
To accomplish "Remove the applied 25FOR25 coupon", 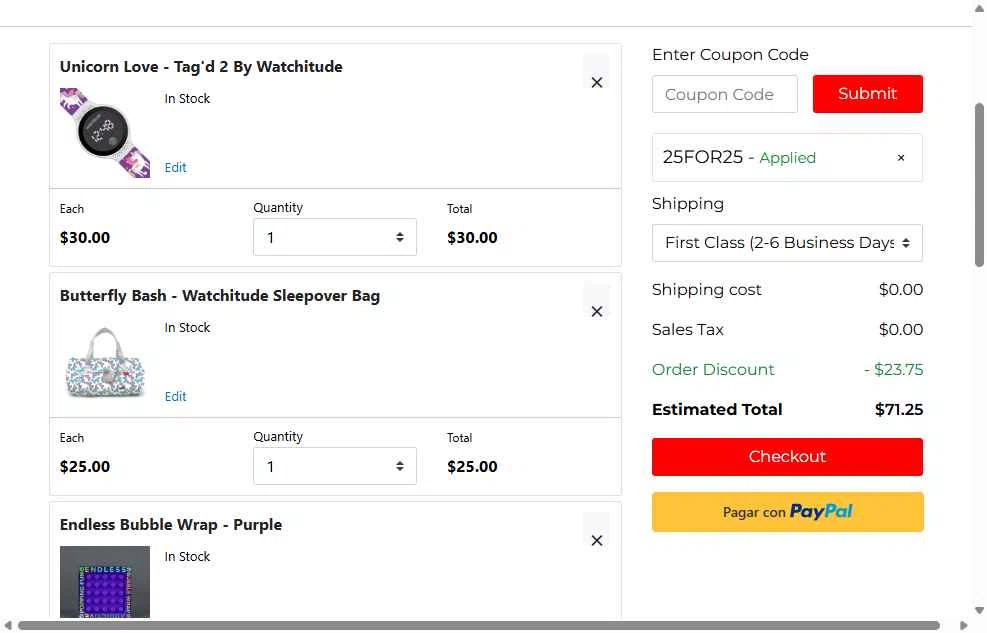I will pos(901,158).
